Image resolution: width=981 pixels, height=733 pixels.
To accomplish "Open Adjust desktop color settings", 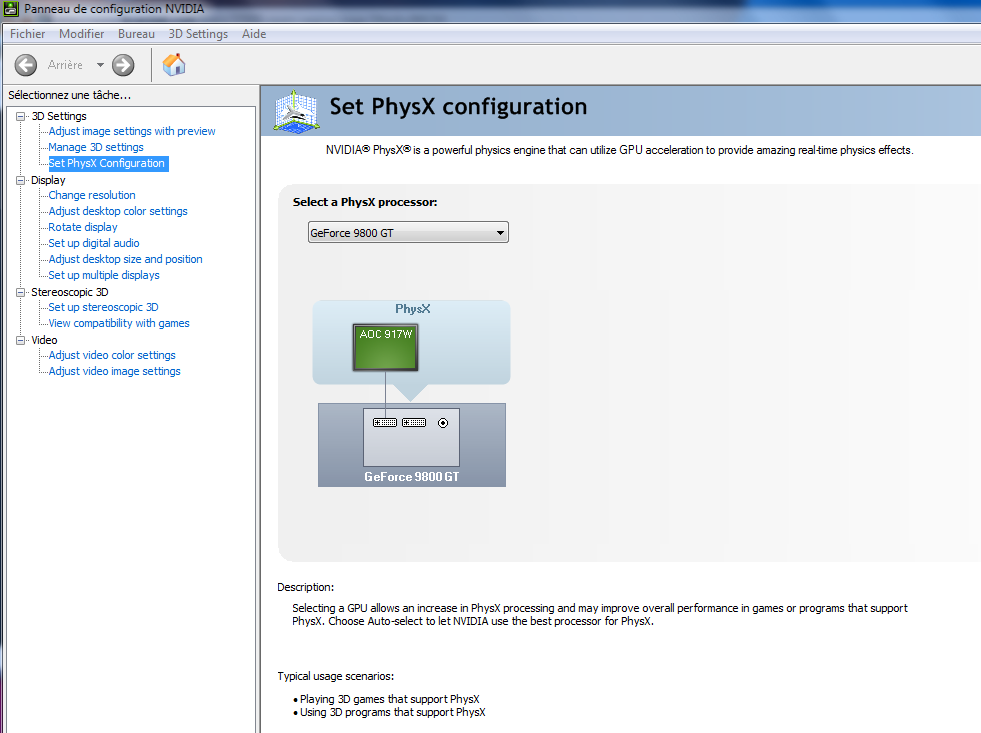I will (x=118, y=211).
